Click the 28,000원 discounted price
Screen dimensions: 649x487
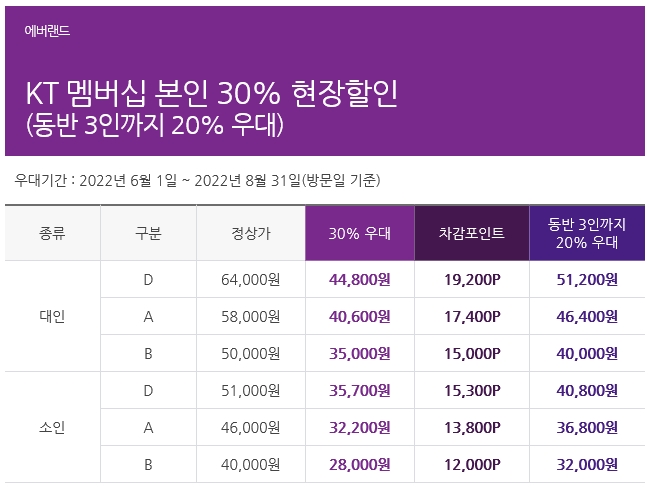tap(360, 465)
